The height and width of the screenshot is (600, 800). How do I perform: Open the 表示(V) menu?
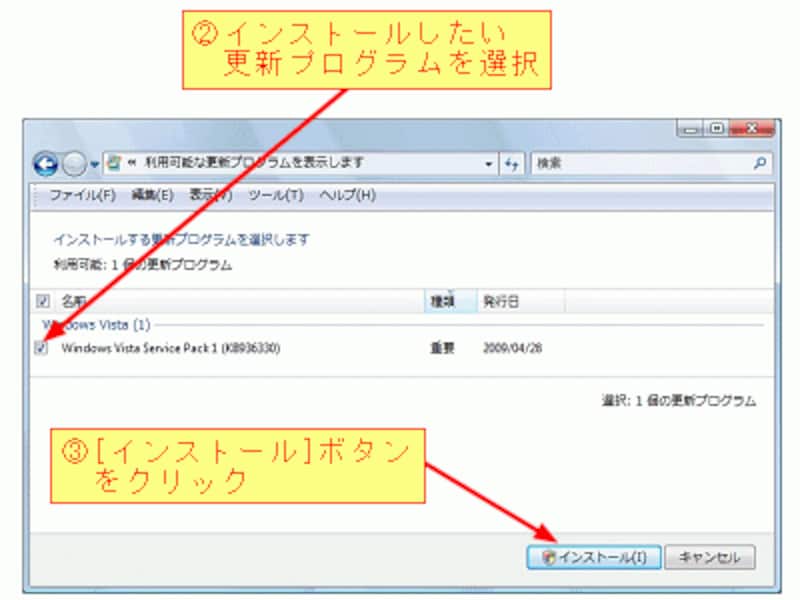point(211,195)
